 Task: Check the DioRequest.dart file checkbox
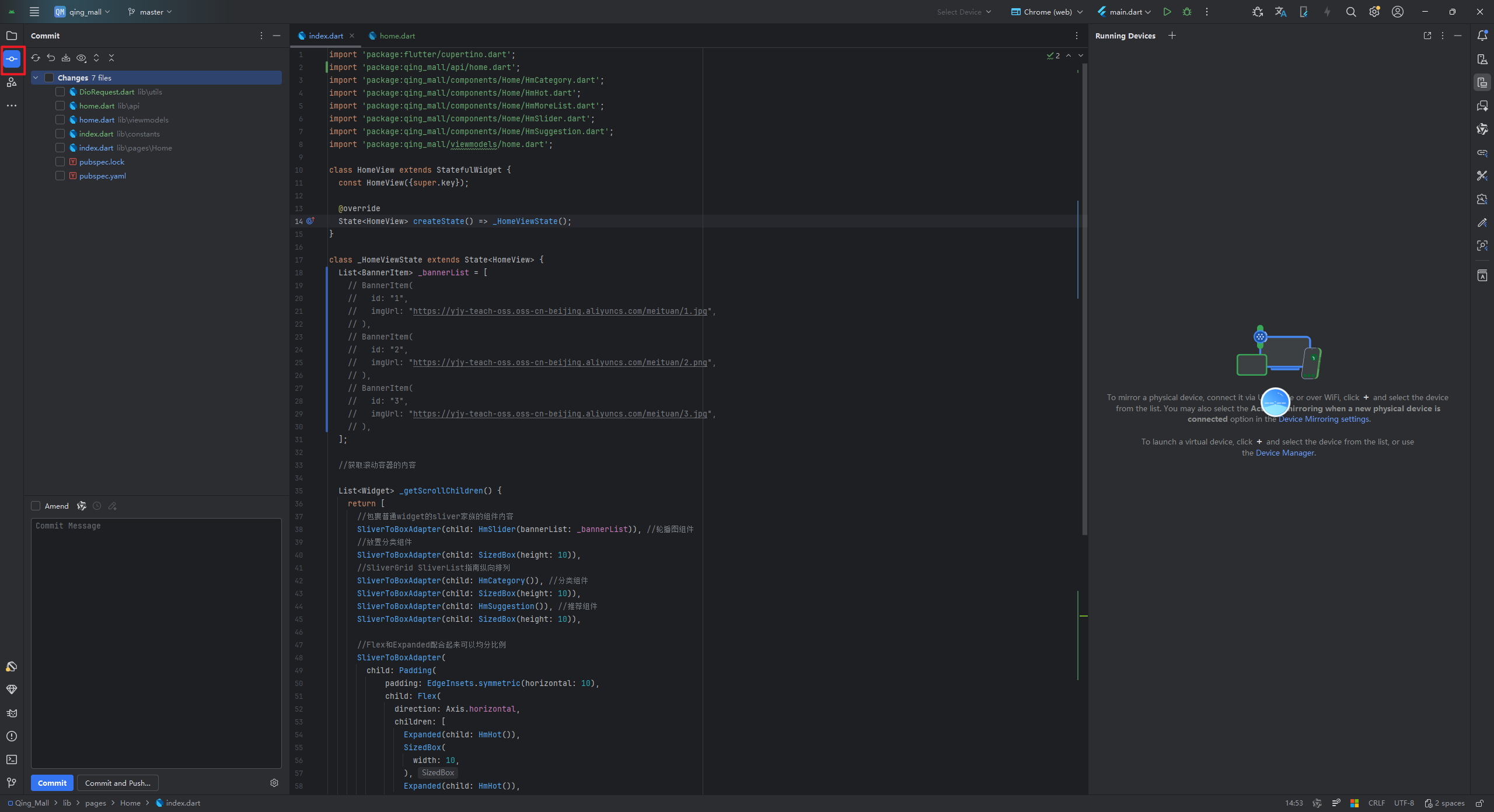point(60,92)
